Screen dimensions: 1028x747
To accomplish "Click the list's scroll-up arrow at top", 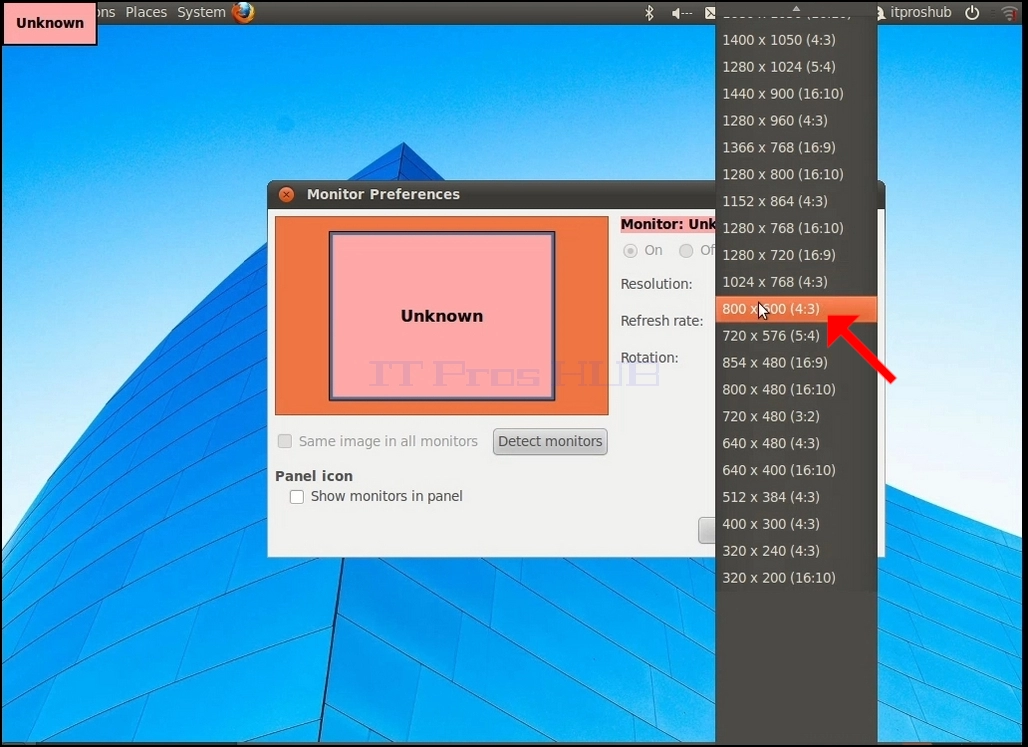I will pos(796,8).
